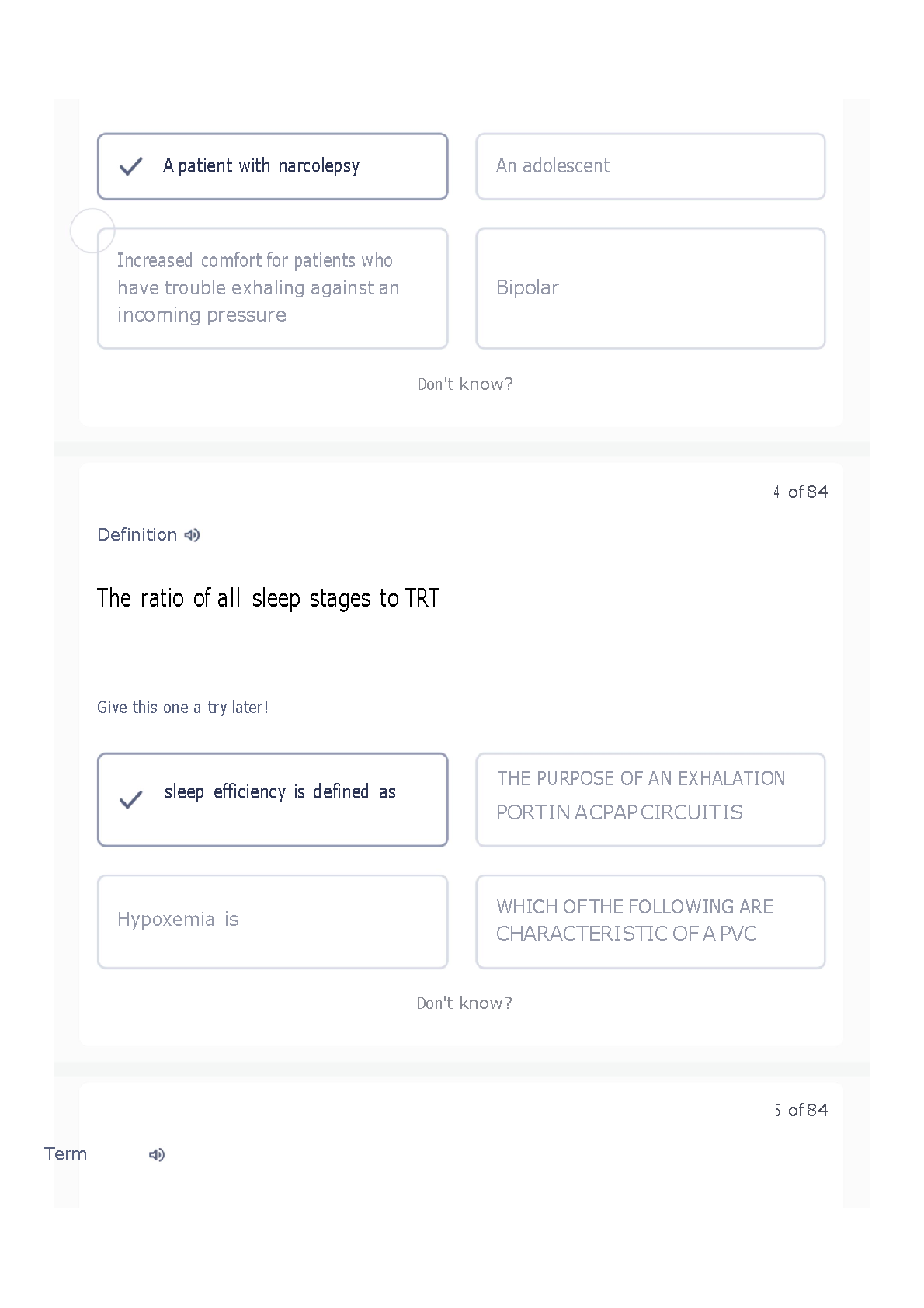Select the 'characteristic of a PVC' option
Image resolution: width=924 pixels, height=1308 pixels.
point(650,922)
